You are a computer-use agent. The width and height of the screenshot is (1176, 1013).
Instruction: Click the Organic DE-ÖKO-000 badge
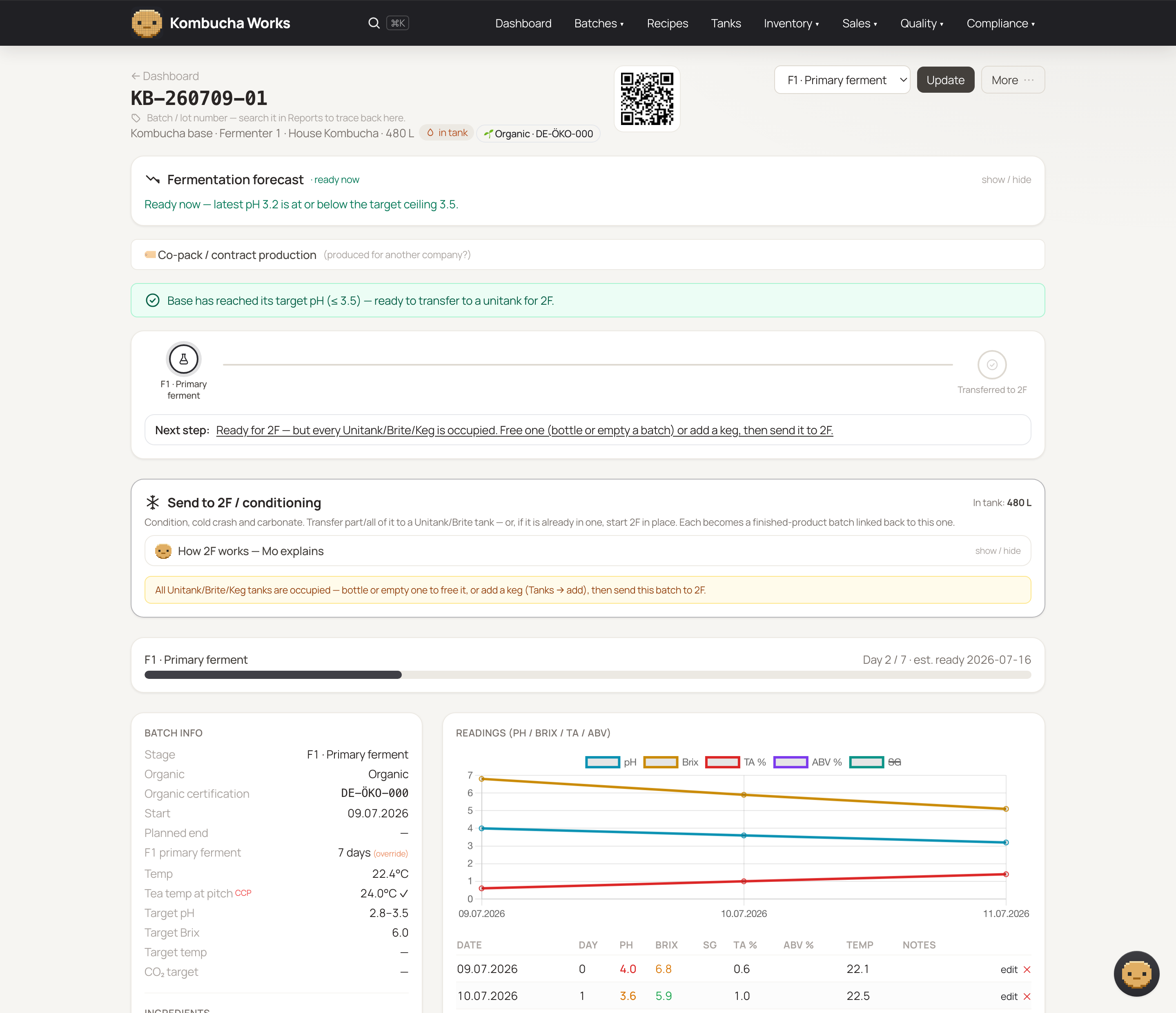[x=538, y=134]
